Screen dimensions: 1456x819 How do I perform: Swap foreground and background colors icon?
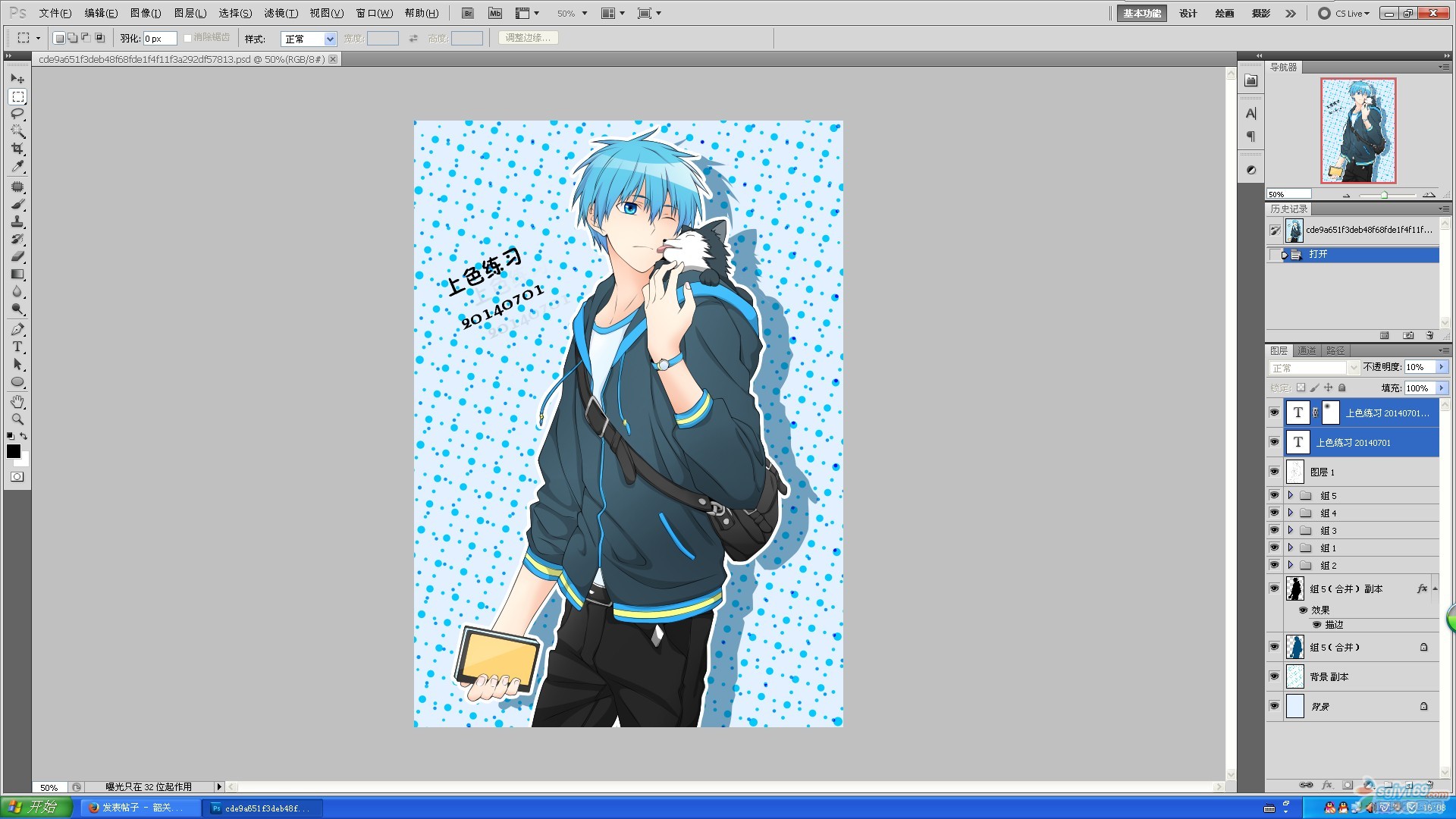[24, 436]
